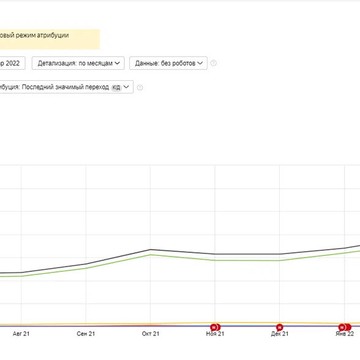Click the green line point at Дек 21

(279, 260)
